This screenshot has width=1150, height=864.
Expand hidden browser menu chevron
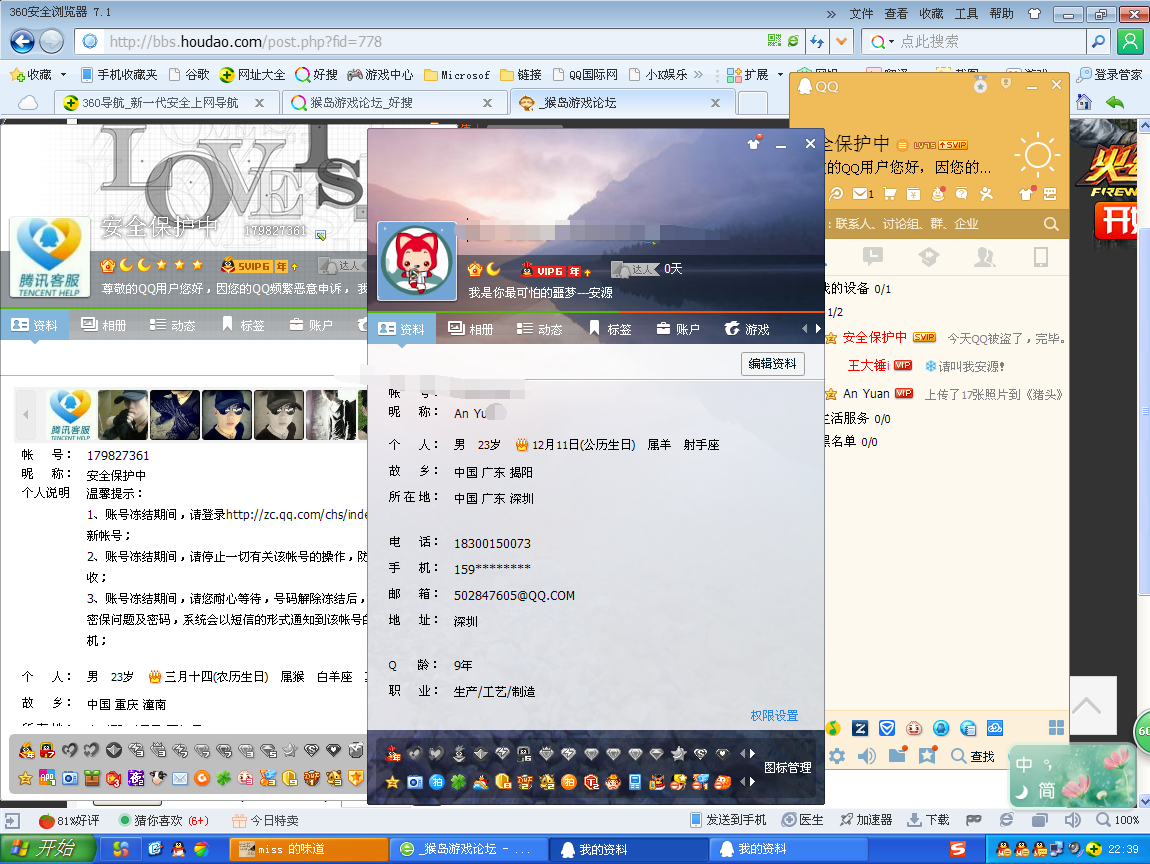tap(831, 14)
